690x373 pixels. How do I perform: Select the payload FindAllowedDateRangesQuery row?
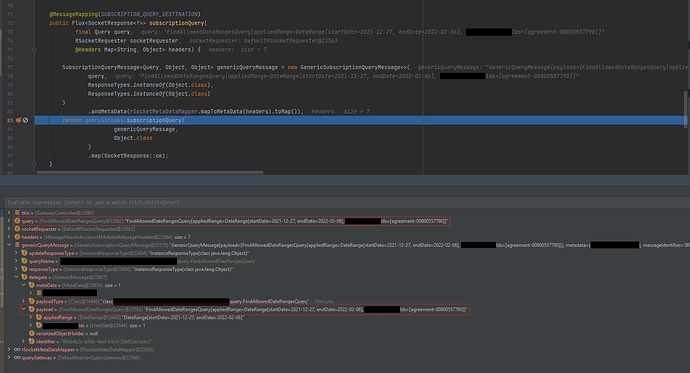(245, 309)
